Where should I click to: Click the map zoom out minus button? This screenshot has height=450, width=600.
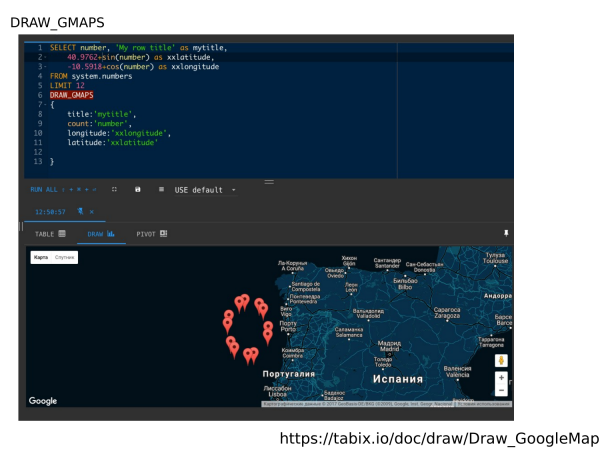(x=501, y=391)
